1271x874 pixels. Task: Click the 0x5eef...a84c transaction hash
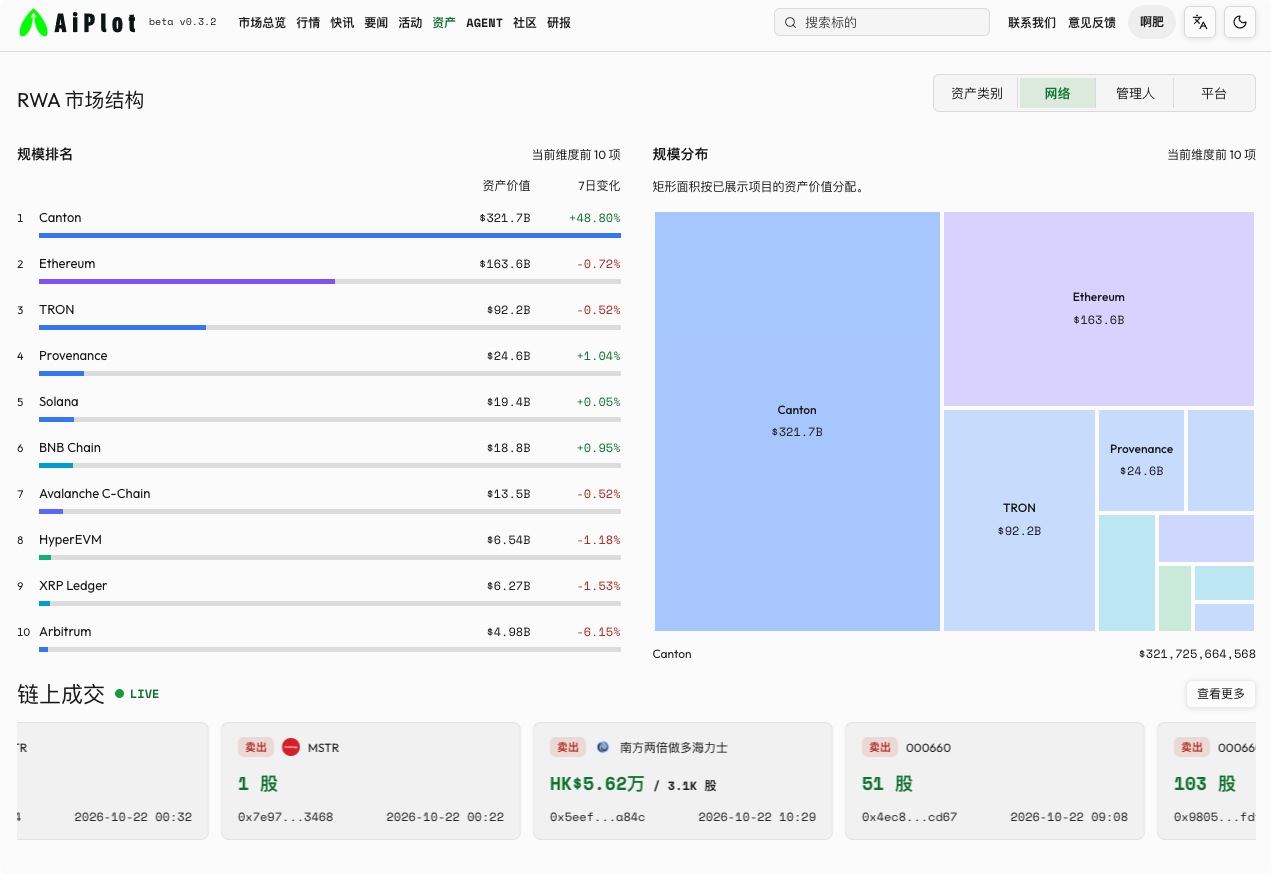[x=597, y=817]
